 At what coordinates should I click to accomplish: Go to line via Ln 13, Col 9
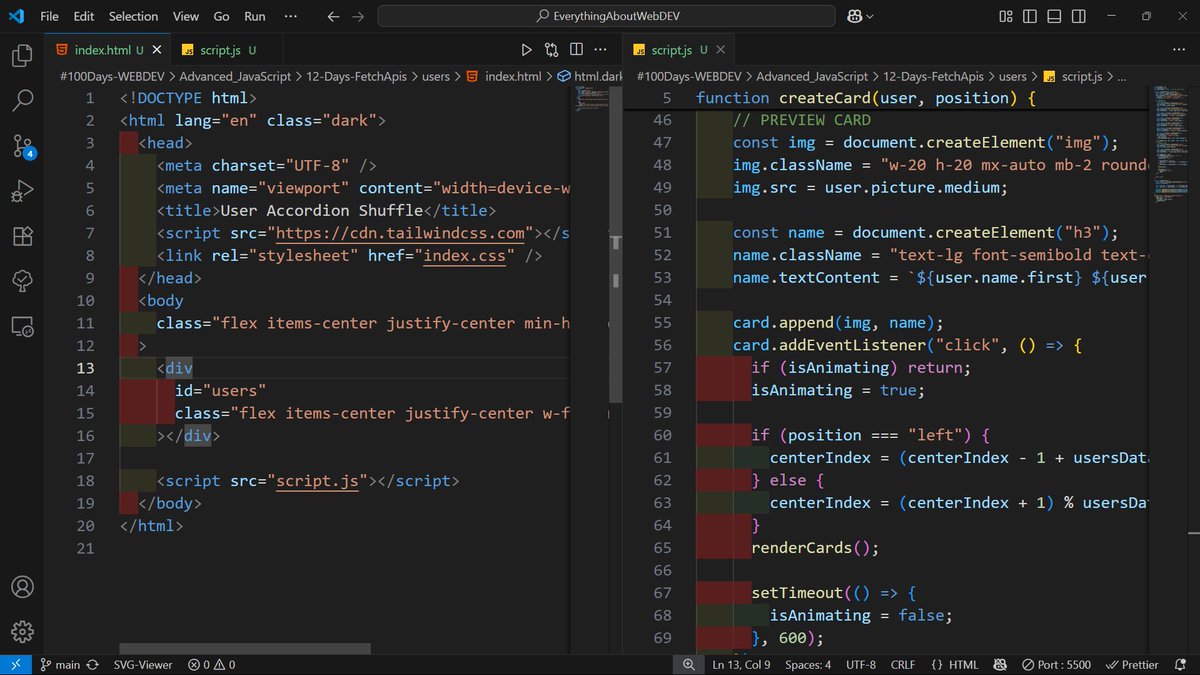click(741, 664)
